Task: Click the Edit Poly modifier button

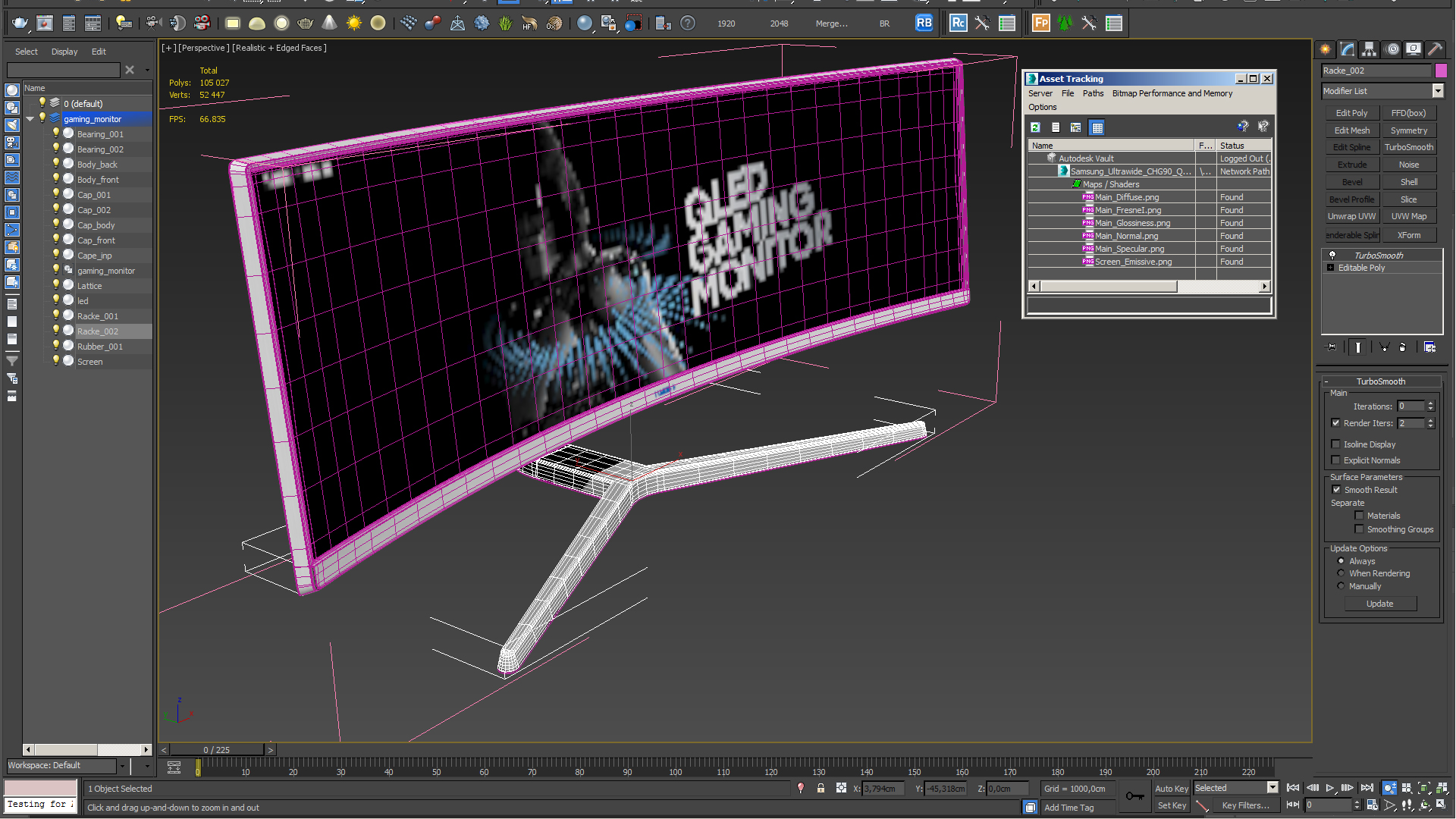Action: (1351, 113)
